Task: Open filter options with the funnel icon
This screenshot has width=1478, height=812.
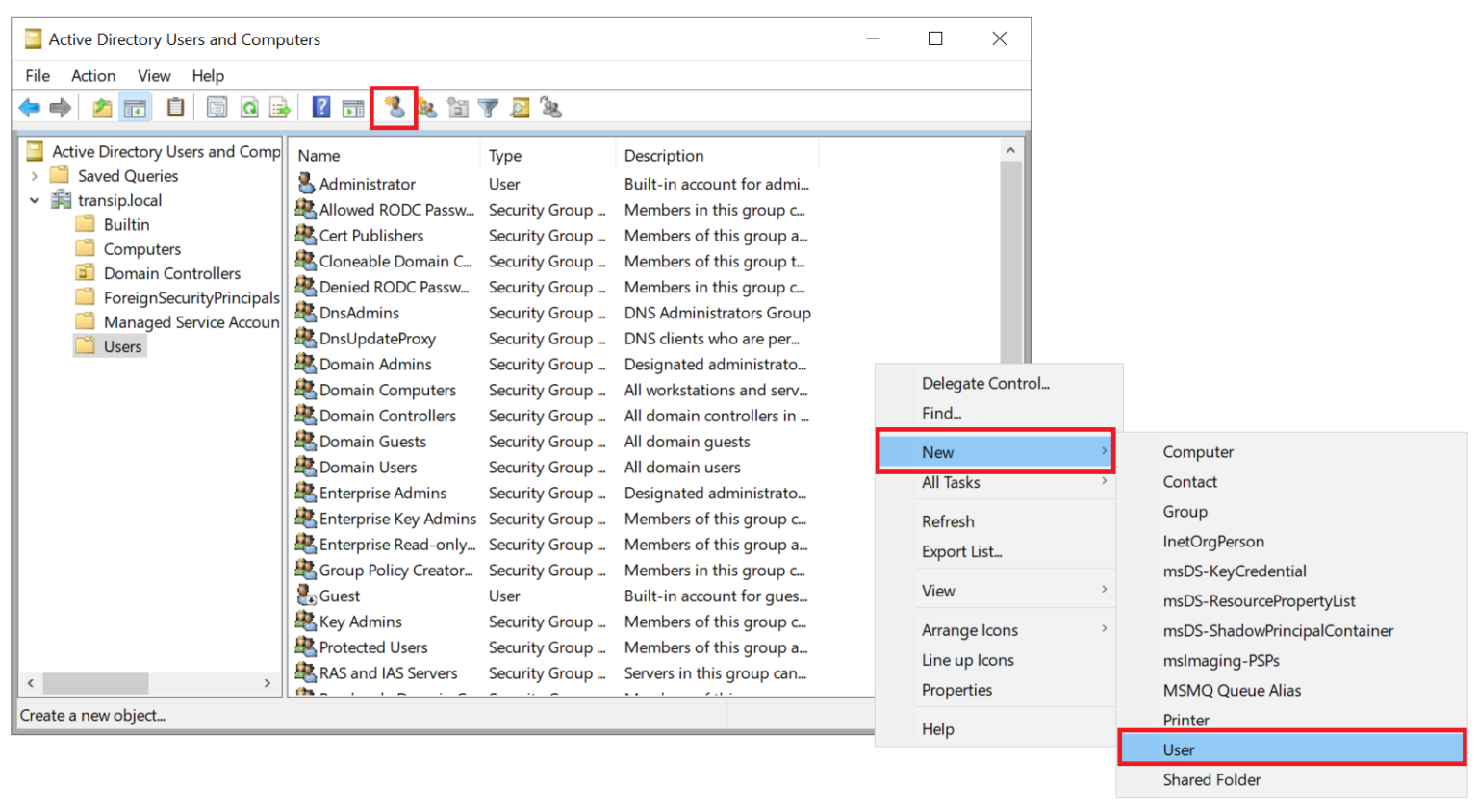Action: [488, 107]
